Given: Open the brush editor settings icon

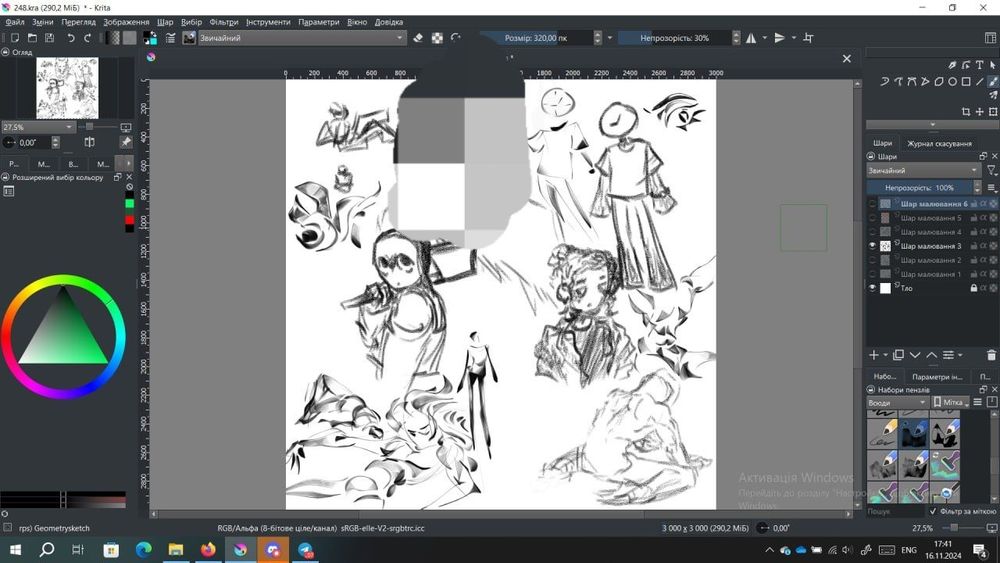Looking at the screenshot, I should 170,38.
